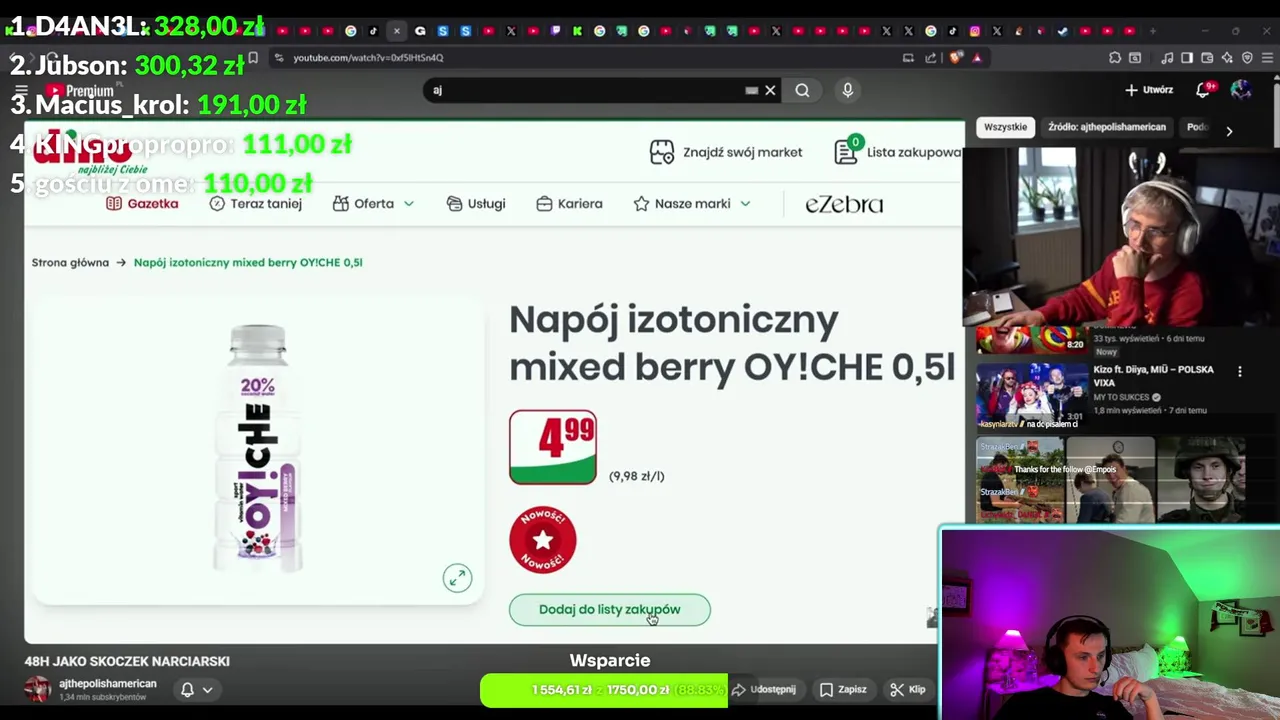Screen dimensions: 1280x720
Task: Open the Brave Shields lion icon
Action: coord(956,58)
